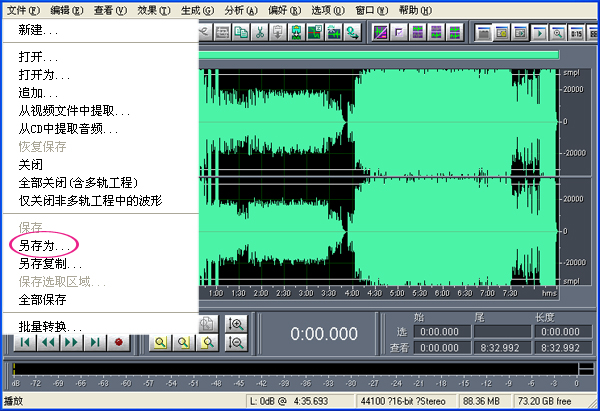Open the 帮助 (Help) menu
Viewport: 600px width, 411px height.
pos(415,10)
